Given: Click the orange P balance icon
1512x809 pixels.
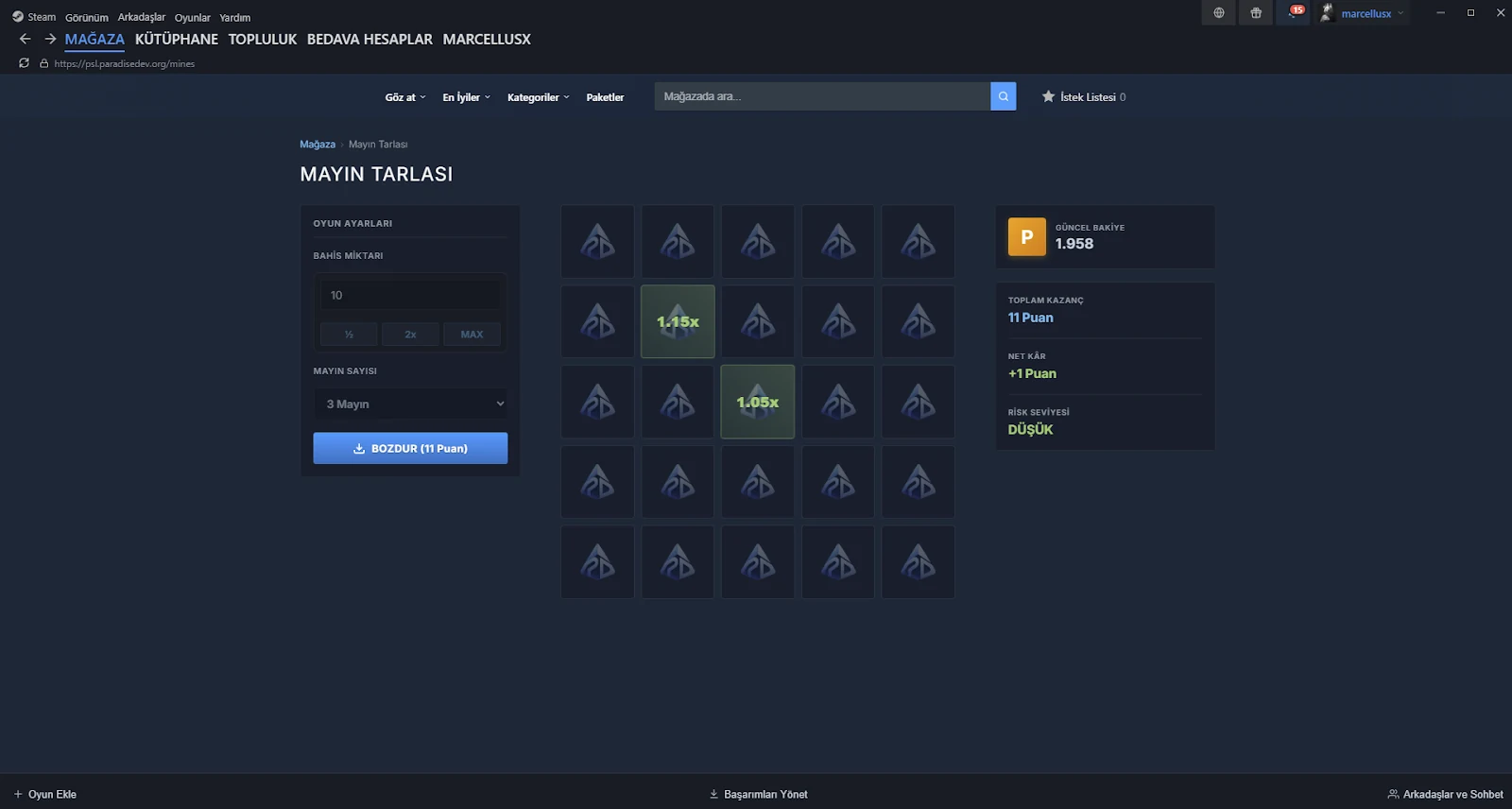Looking at the screenshot, I should tap(1027, 237).
